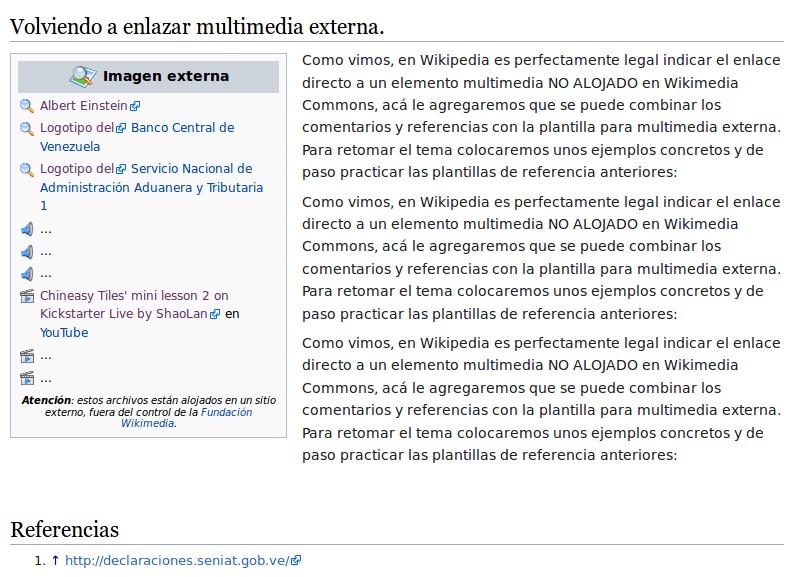Click the Imagen externa header picture icon
This screenshot has width=795, height=577.
(x=82, y=77)
